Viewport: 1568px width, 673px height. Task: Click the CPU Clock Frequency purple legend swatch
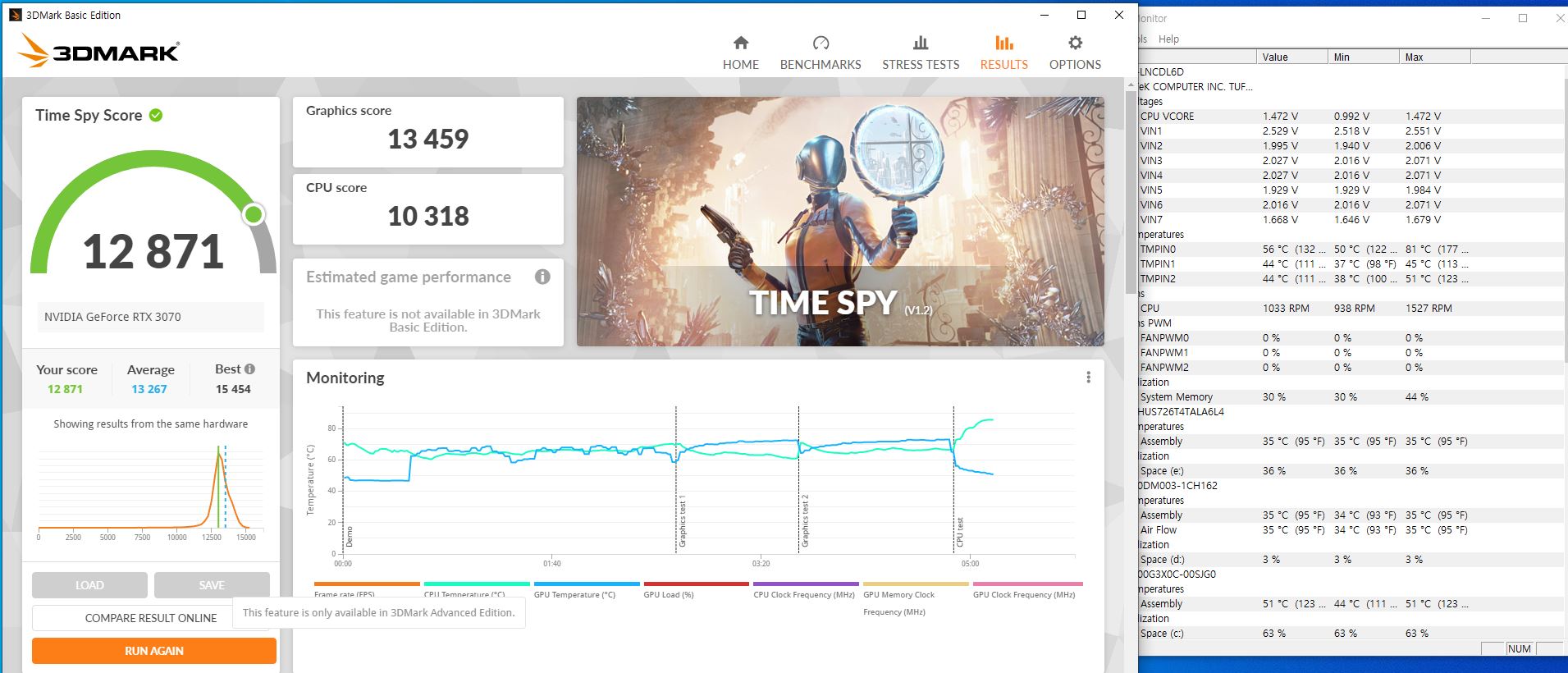tap(806, 584)
